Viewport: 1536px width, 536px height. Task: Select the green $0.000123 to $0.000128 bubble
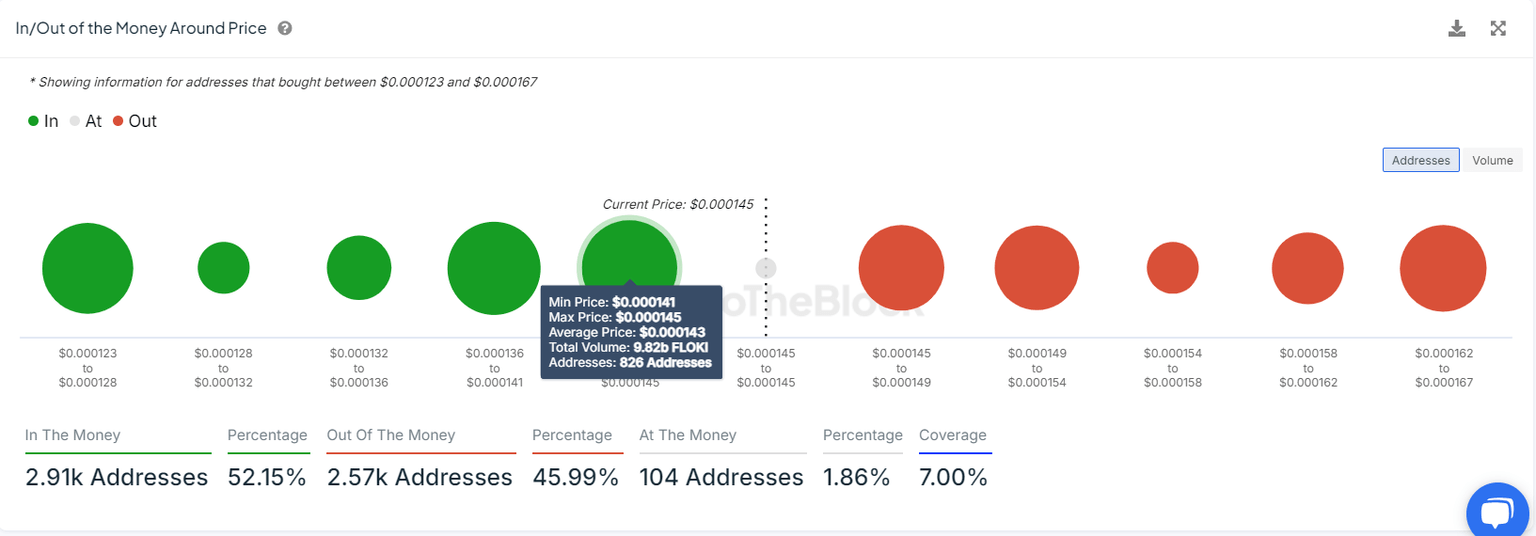pyautogui.click(x=88, y=269)
